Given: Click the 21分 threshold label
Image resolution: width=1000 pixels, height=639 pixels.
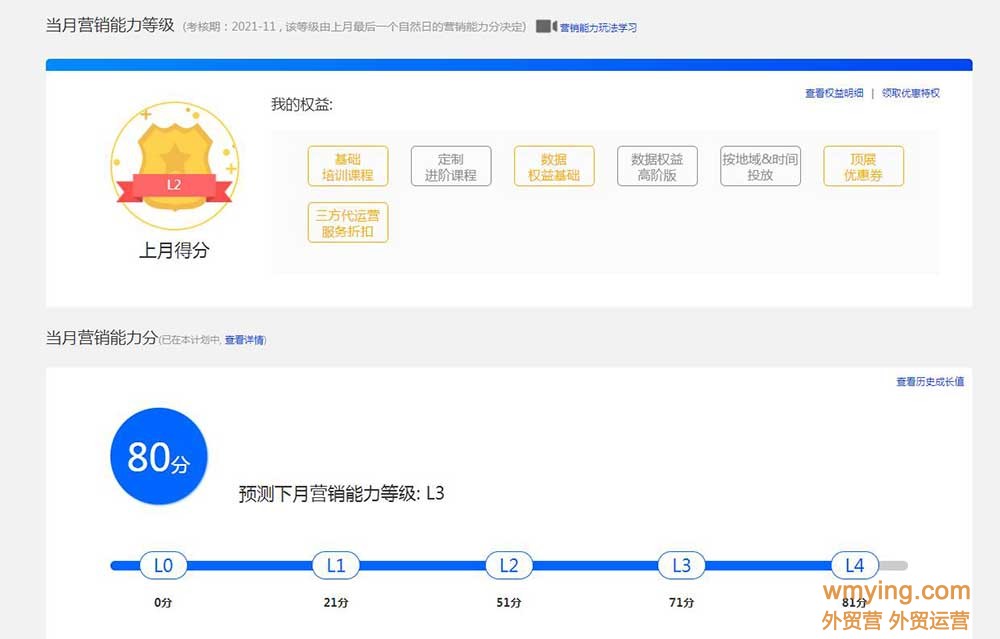Looking at the screenshot, I should 335,602.
